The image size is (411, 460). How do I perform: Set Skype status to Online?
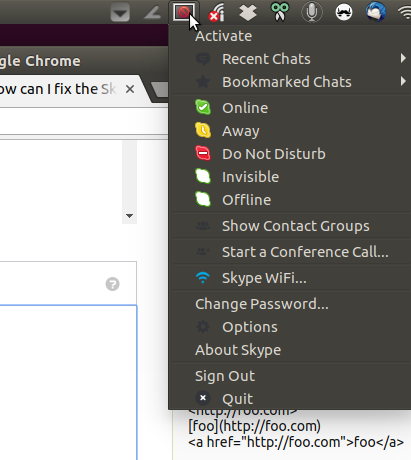(290, 108)
